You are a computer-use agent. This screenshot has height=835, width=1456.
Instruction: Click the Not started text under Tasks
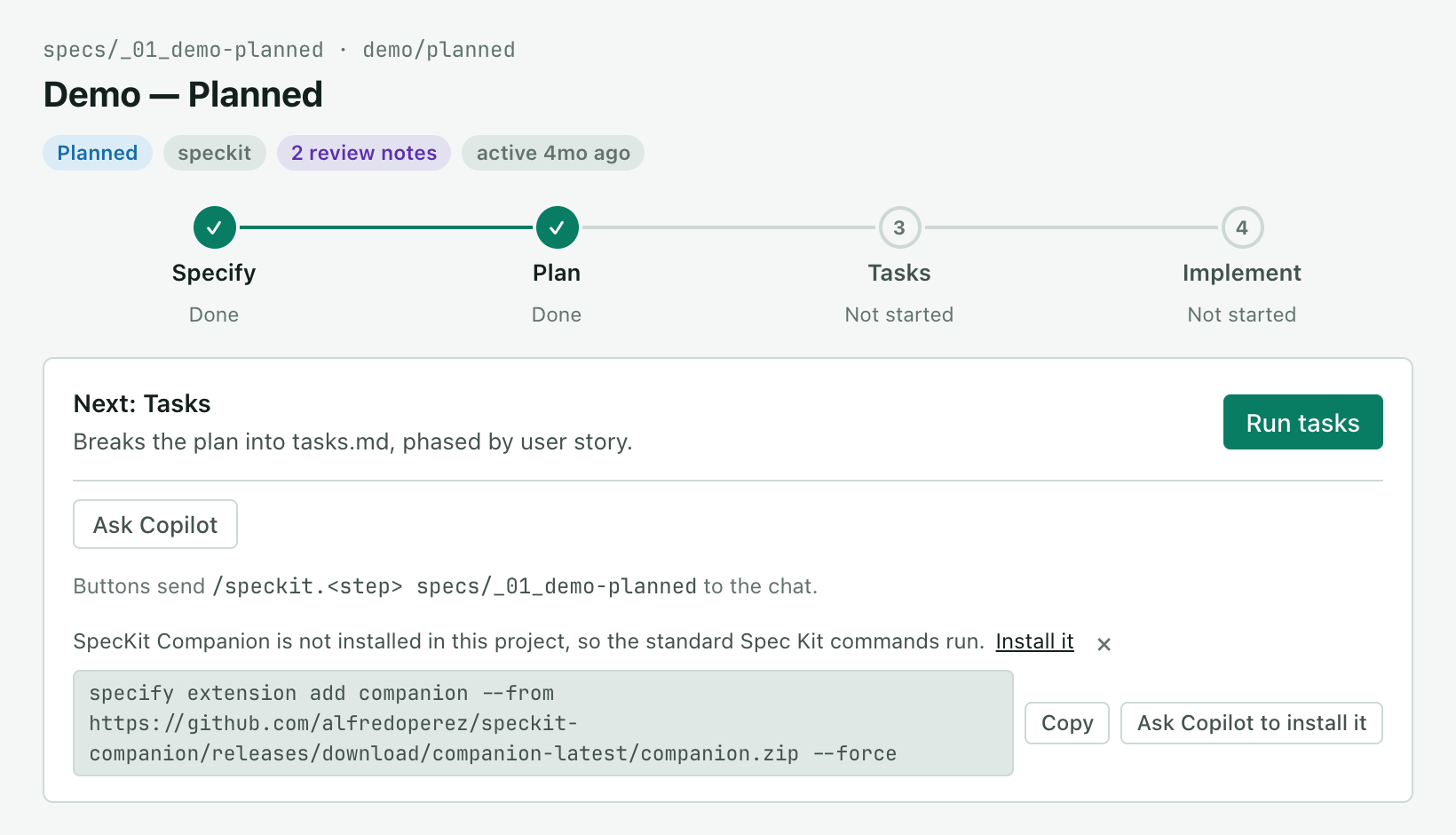tap(899, 314)
